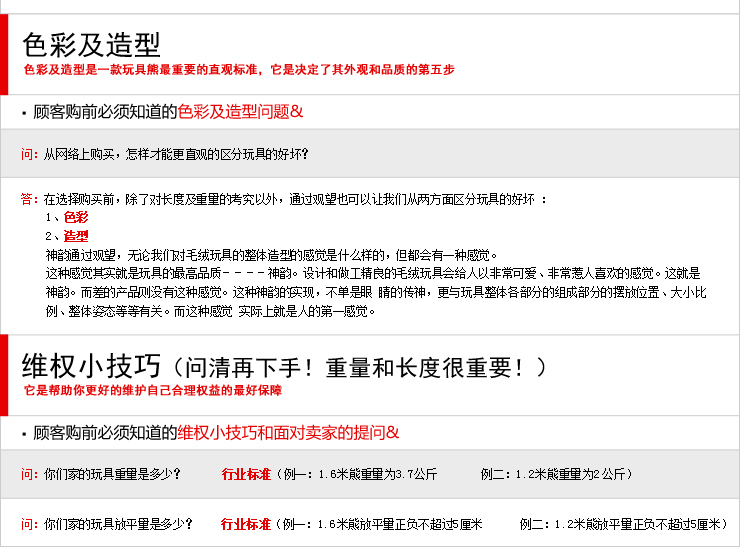Screen dimensions: 740x547
Task: Select list item 2、造型
Action: point(67,236)
